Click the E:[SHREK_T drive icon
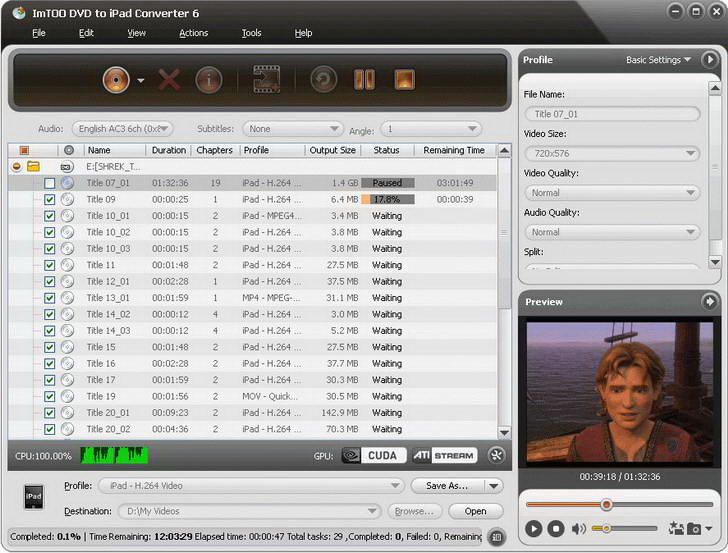This screenshot has width=728, height=553. click(x=67, y=167)
